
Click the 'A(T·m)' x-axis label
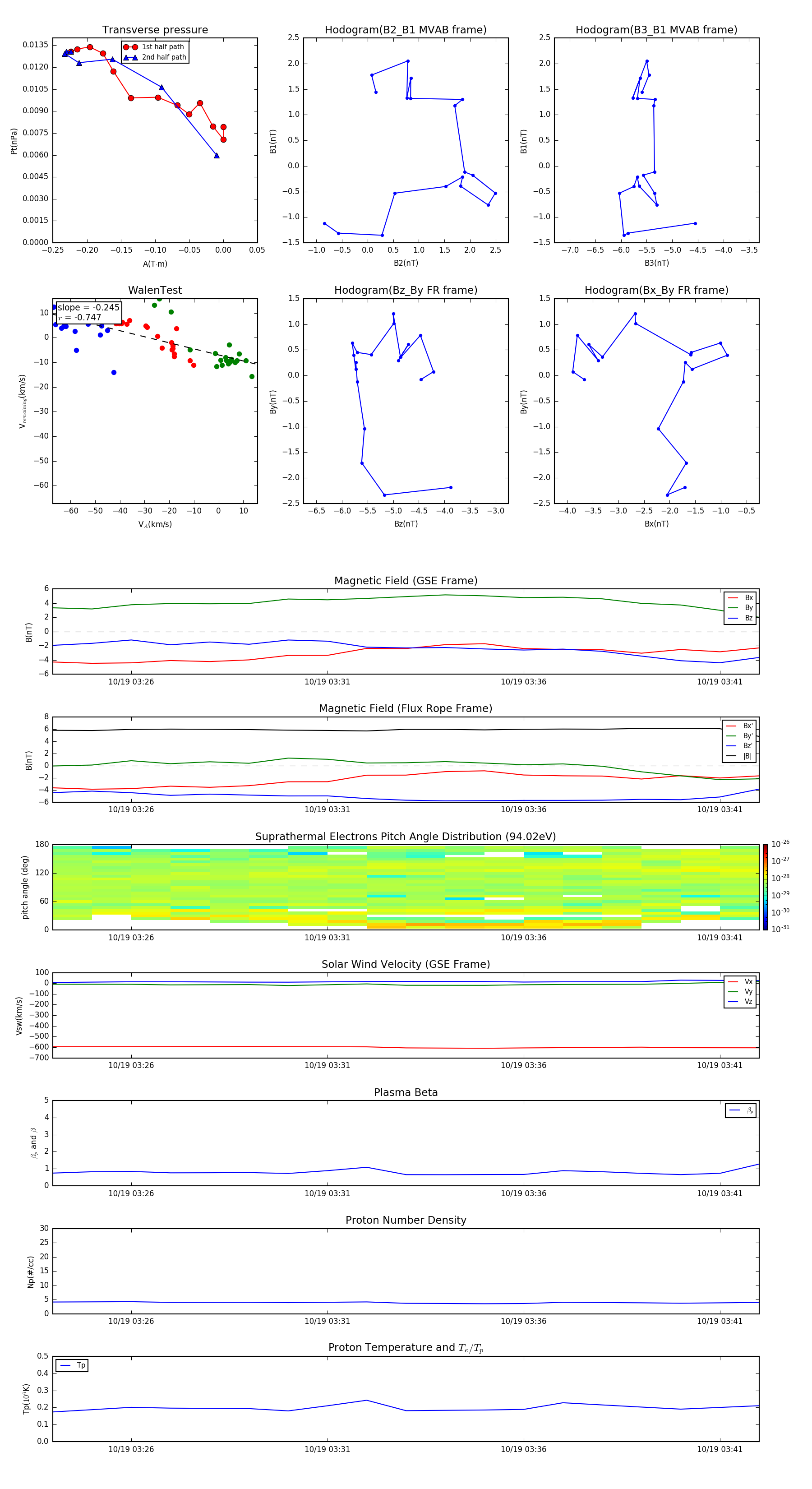(155, 264)
